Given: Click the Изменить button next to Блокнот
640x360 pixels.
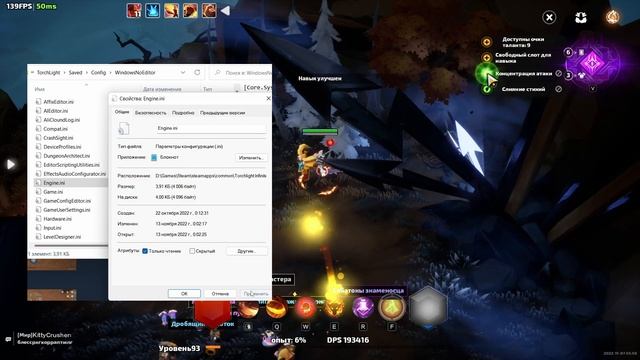Looking at the screenshot, I should click(251, 158).
